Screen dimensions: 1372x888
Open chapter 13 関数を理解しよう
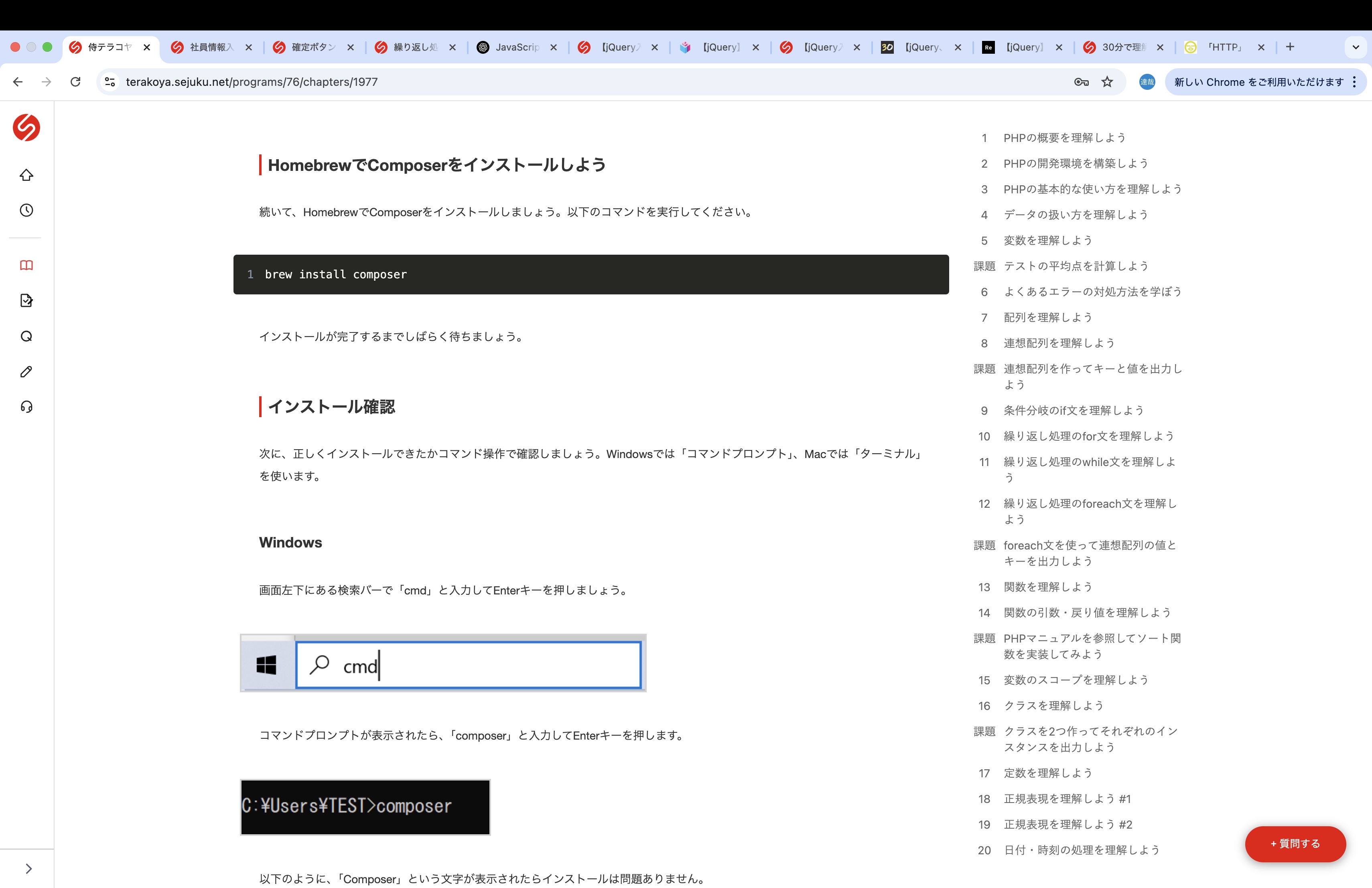click(1047, 587)
